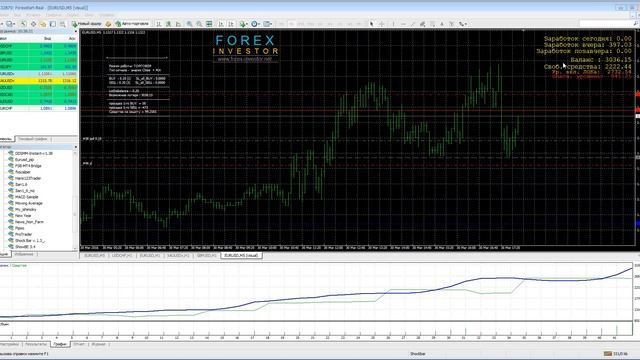
Task: Open the Periods clock icon
Action: coord(254,24)
